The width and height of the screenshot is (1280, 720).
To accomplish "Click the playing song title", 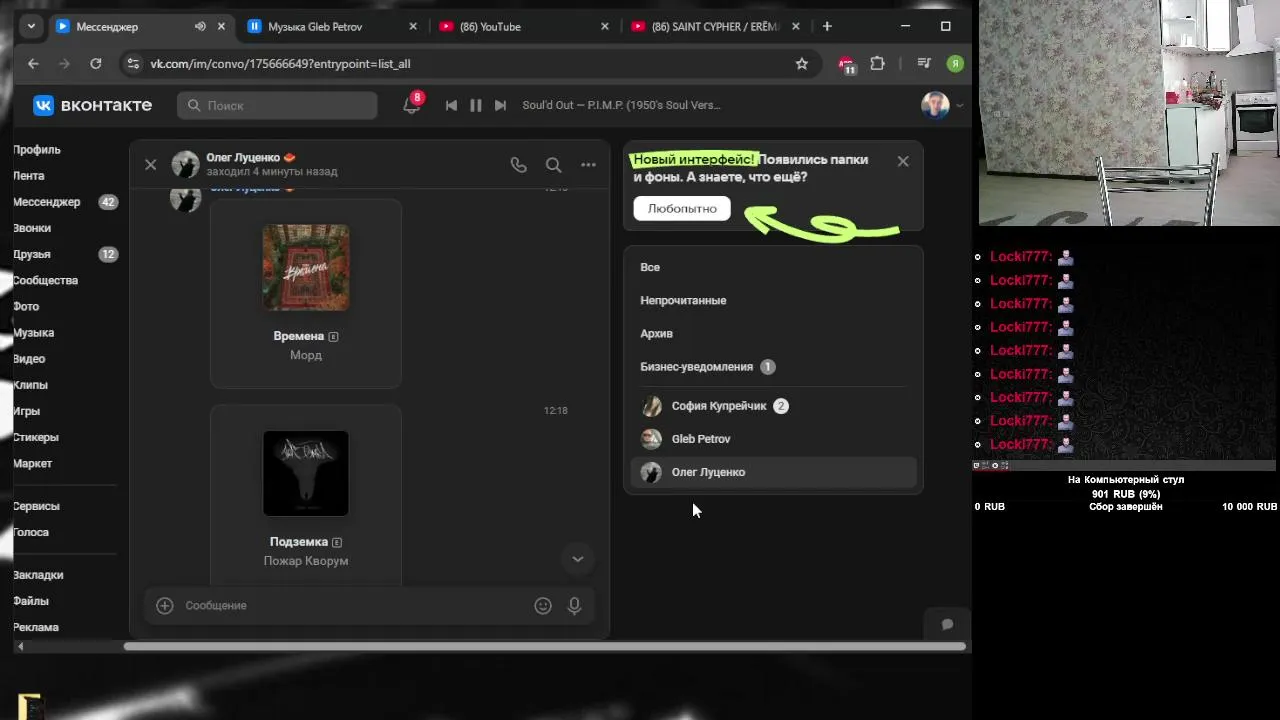I will coord(621,105).
